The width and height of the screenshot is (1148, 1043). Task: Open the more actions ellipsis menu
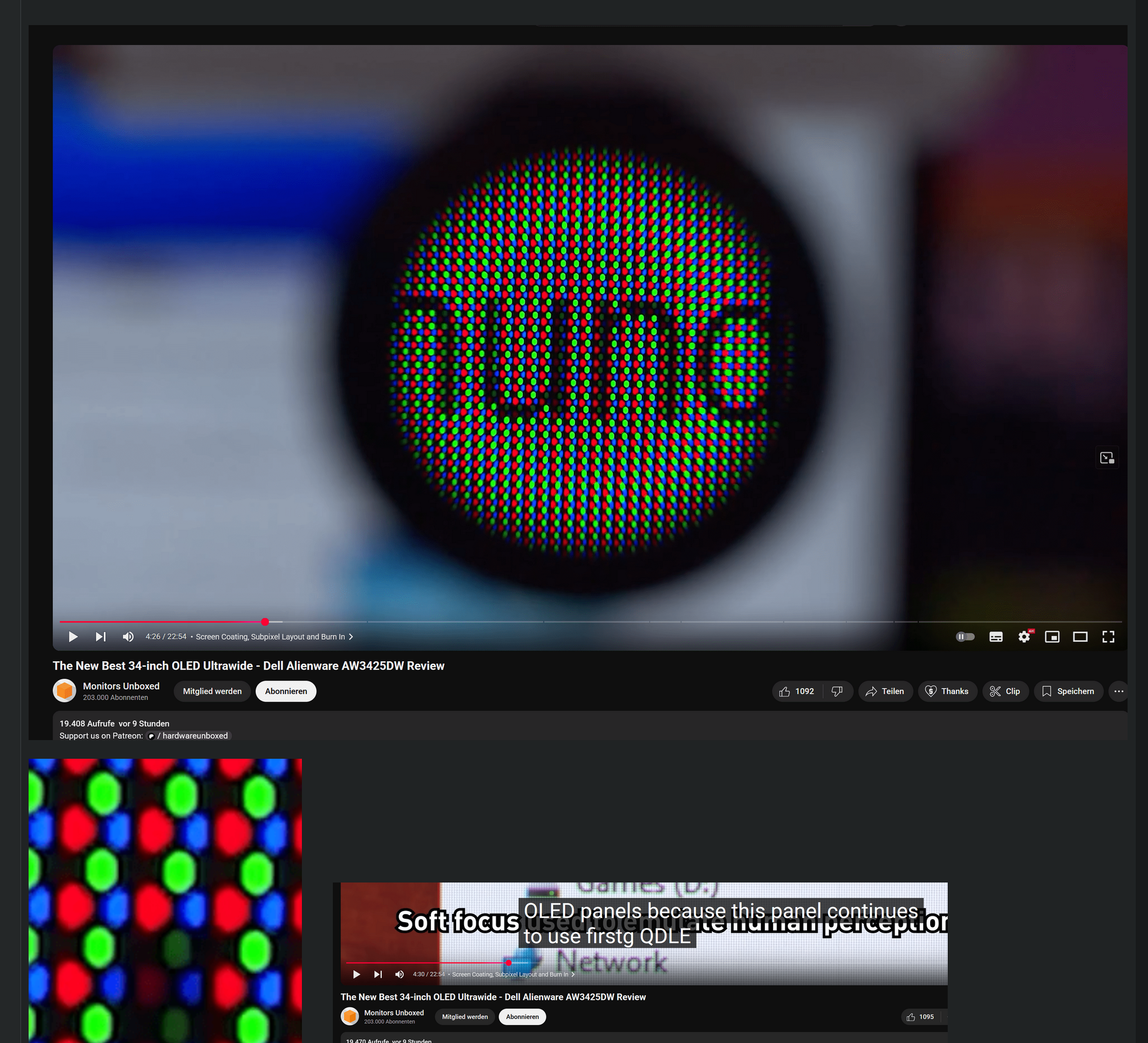coord(1118,691)
